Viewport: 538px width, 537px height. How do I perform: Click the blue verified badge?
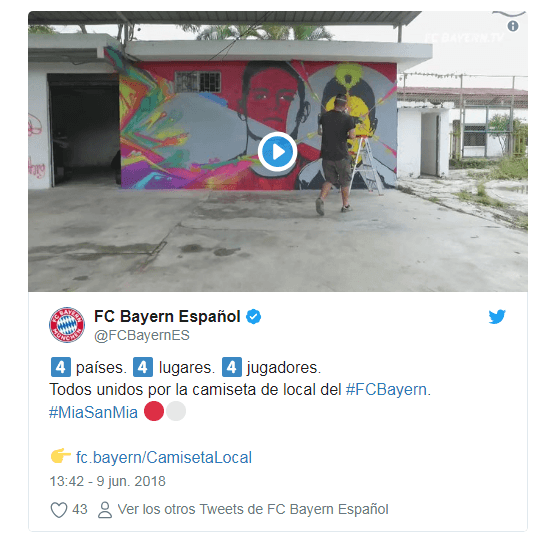(x=254, y=316)
